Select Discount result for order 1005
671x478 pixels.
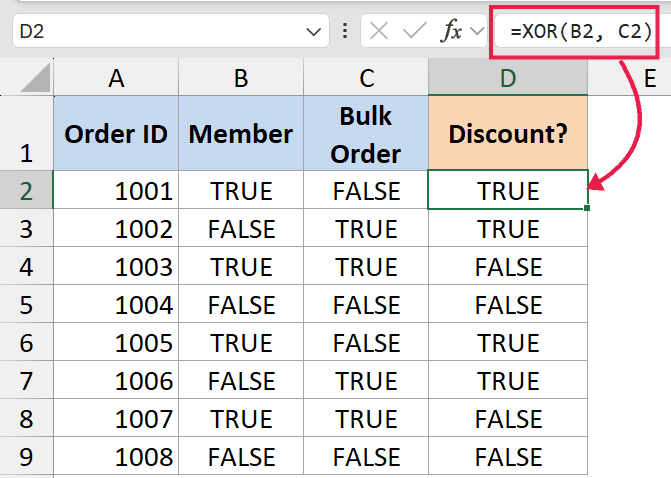point(508,342)
